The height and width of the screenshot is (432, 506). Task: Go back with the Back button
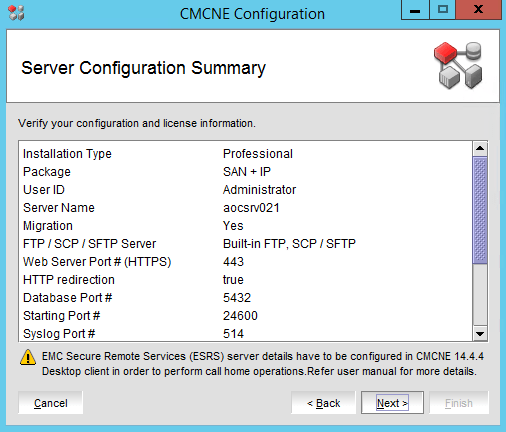pyautogui.click(x=323, y=403)
